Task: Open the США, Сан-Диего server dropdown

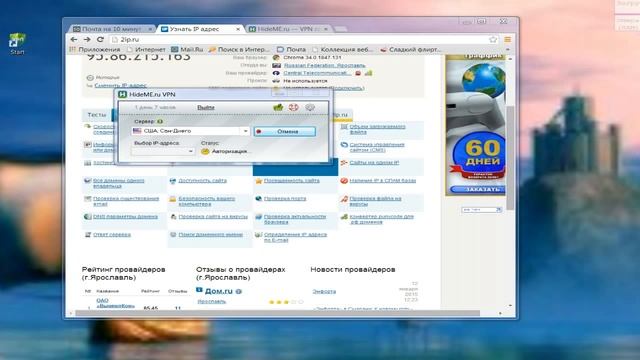Action: tap(191, 131)
